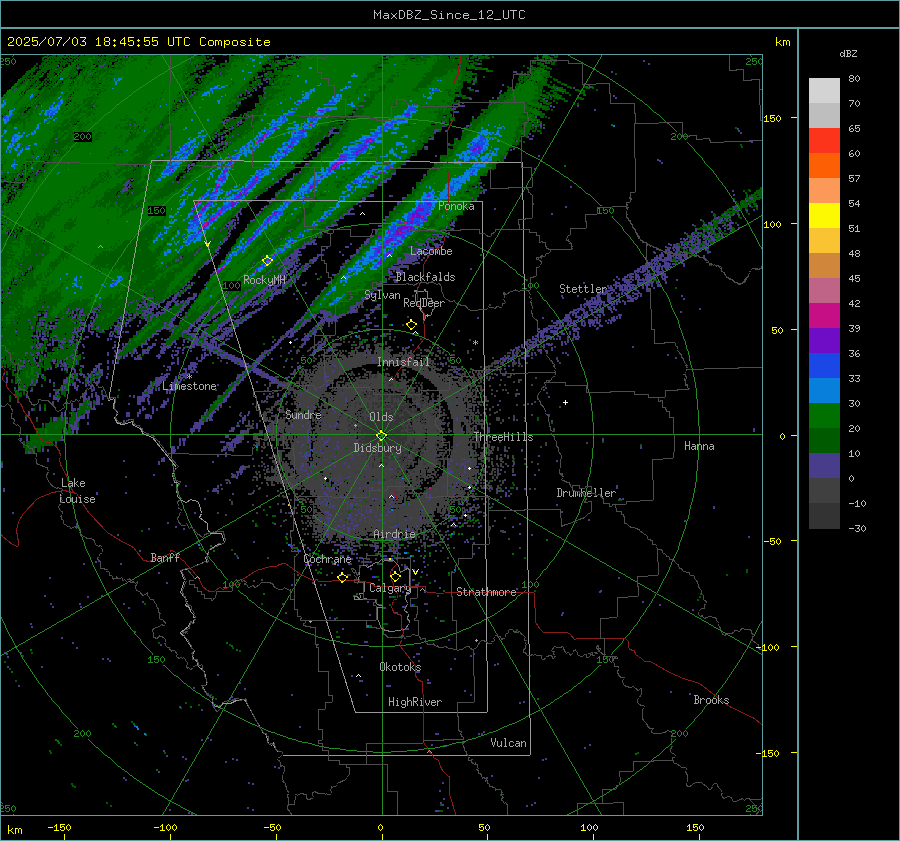Click the RedDeer city label
The height and width of the screenshot is (841, 900).
point(424,303)
